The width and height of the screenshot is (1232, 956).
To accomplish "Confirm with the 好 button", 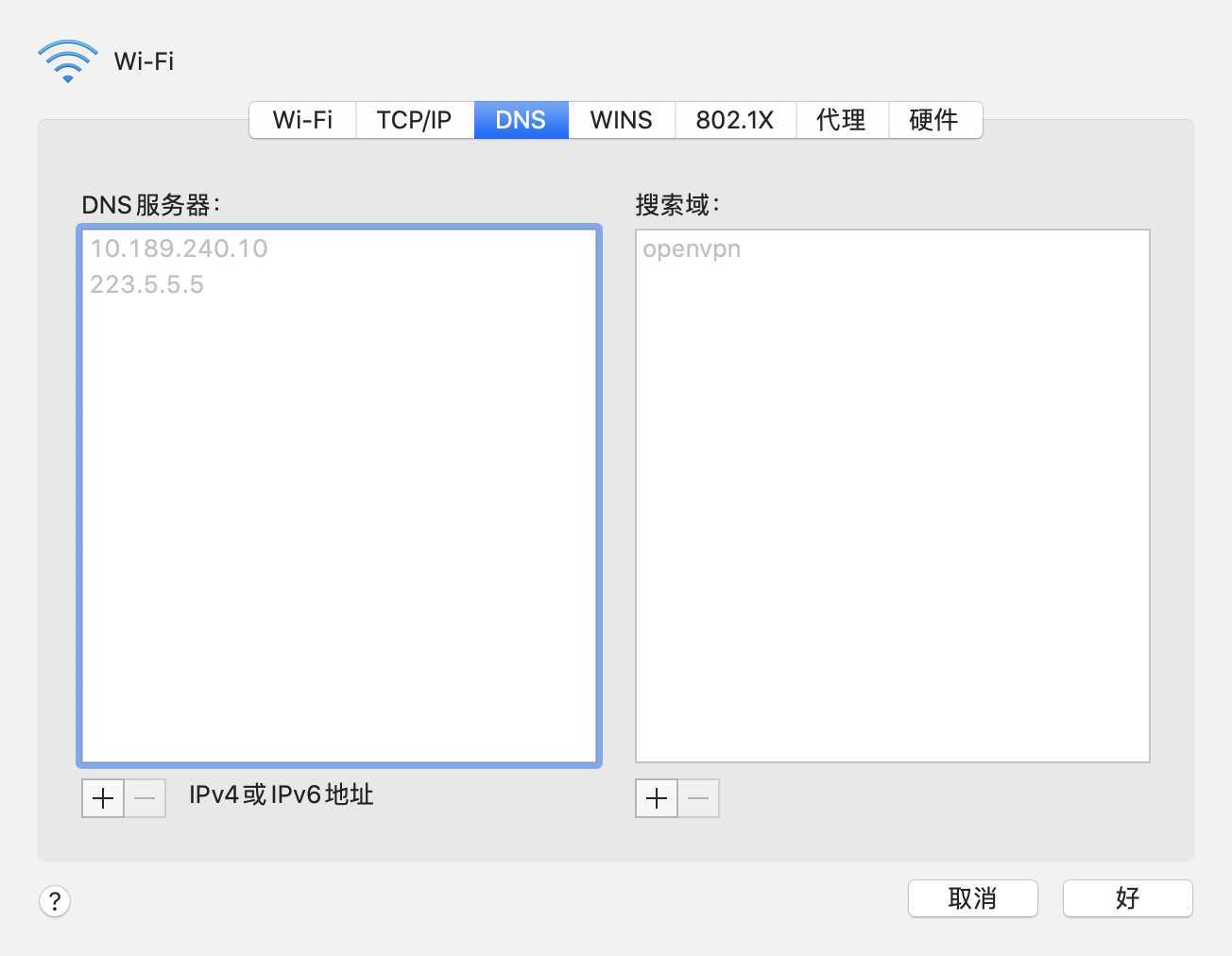I will pos(1128,898).
